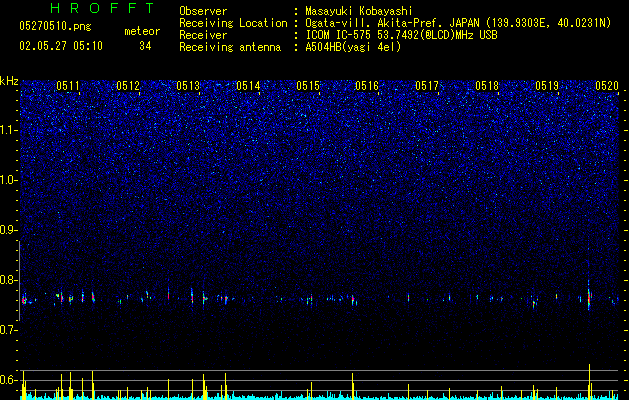Select the Ogata-vill. Akita-Pref. JAPAN location text
629x400 pixels.
point(458,23)
